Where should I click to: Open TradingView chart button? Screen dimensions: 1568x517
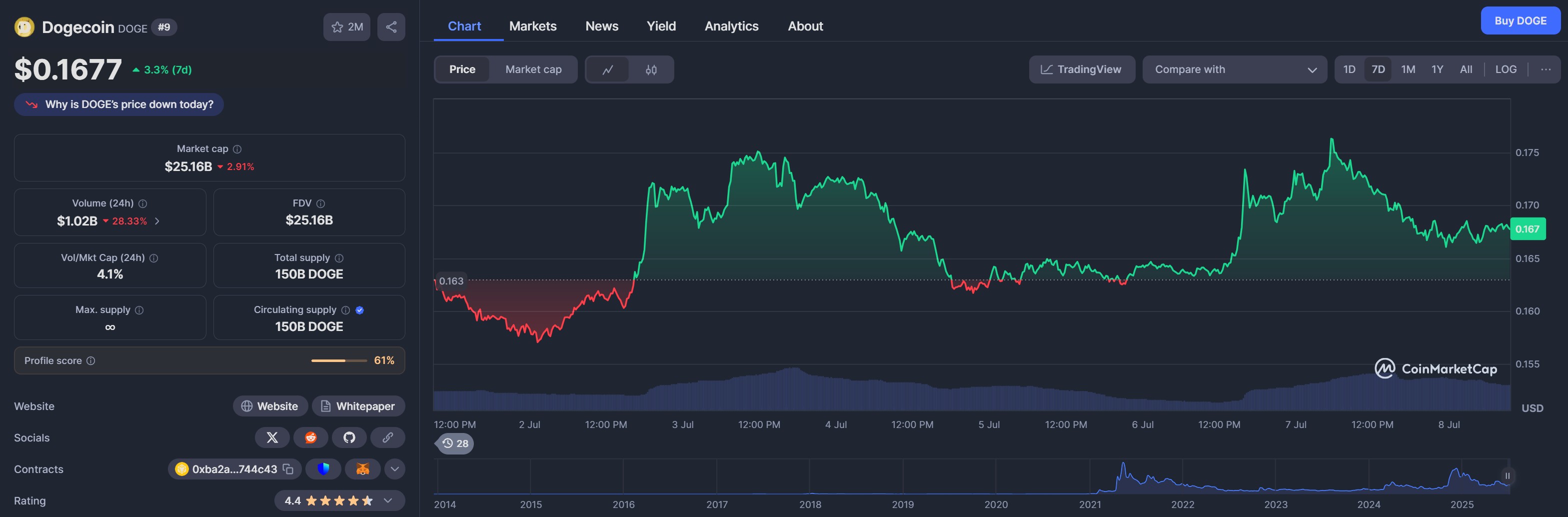coord(1082,69)
